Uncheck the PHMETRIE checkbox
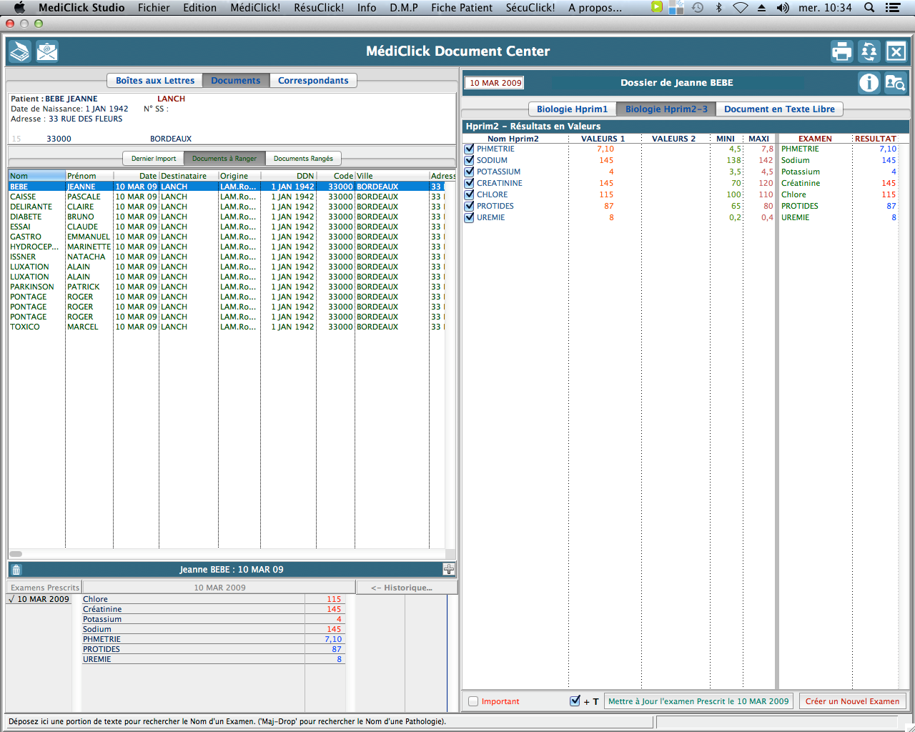Viewport: 915px width, 732px height. coord(469,149)
